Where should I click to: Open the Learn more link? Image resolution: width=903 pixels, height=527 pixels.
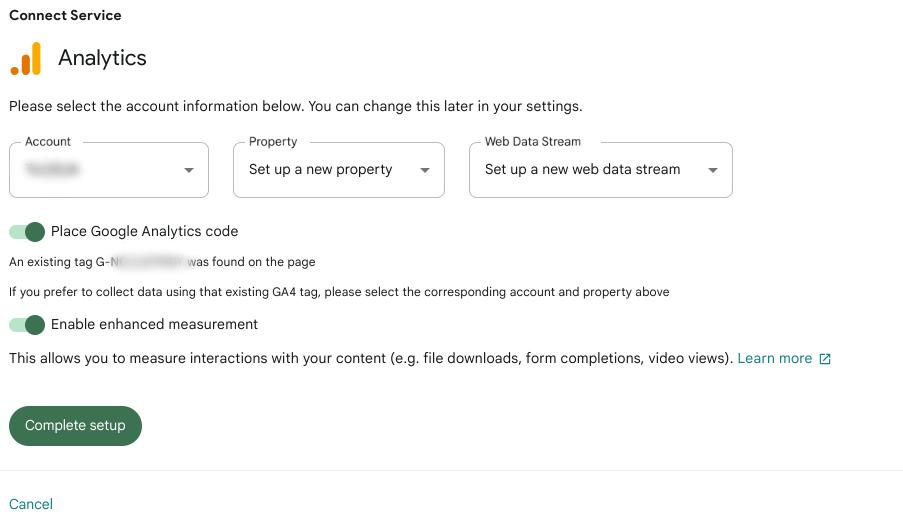click(775, 358)
